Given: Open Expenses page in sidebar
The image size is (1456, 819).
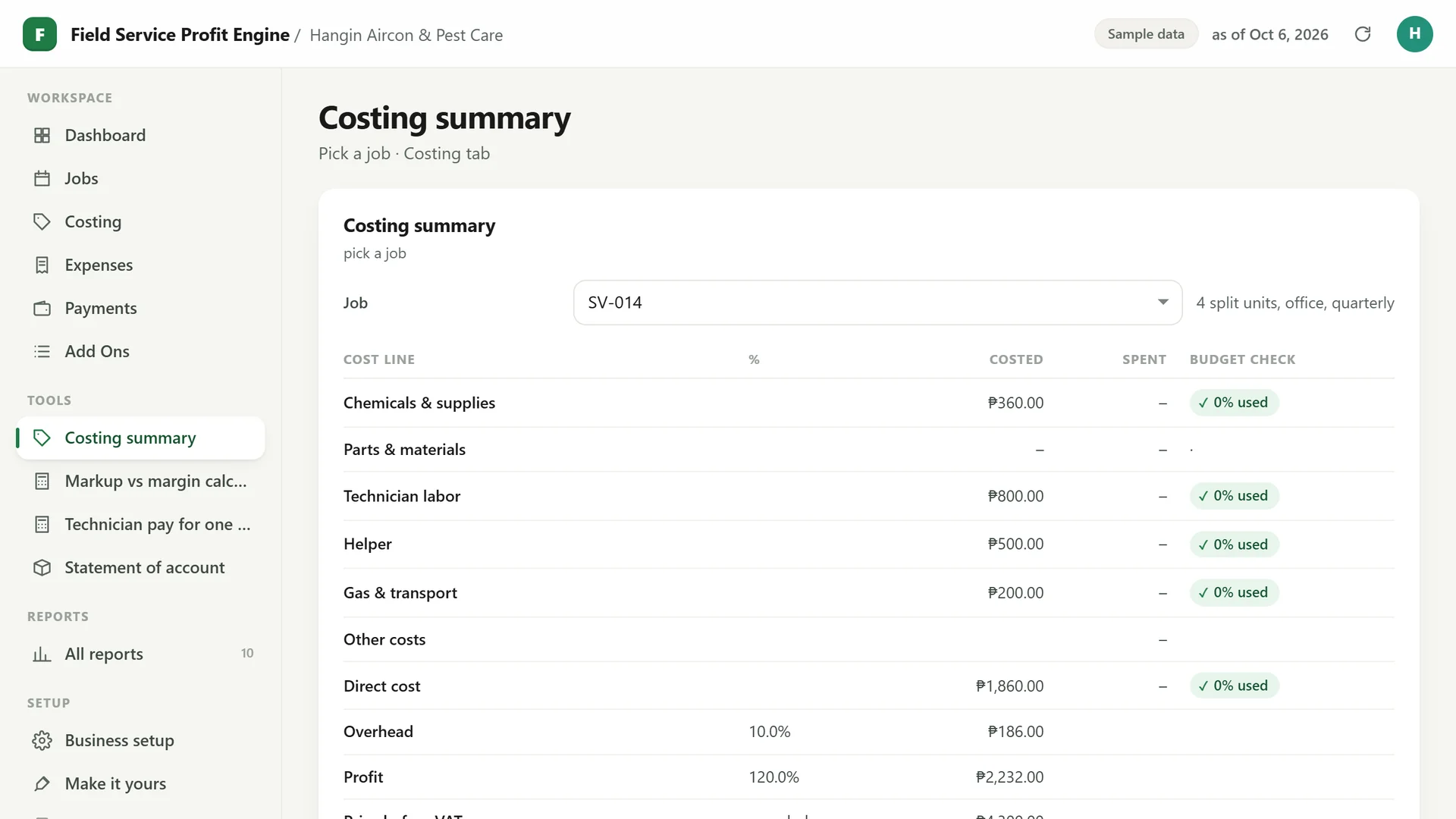Looking at the screenshot, I should pos(140,265).
